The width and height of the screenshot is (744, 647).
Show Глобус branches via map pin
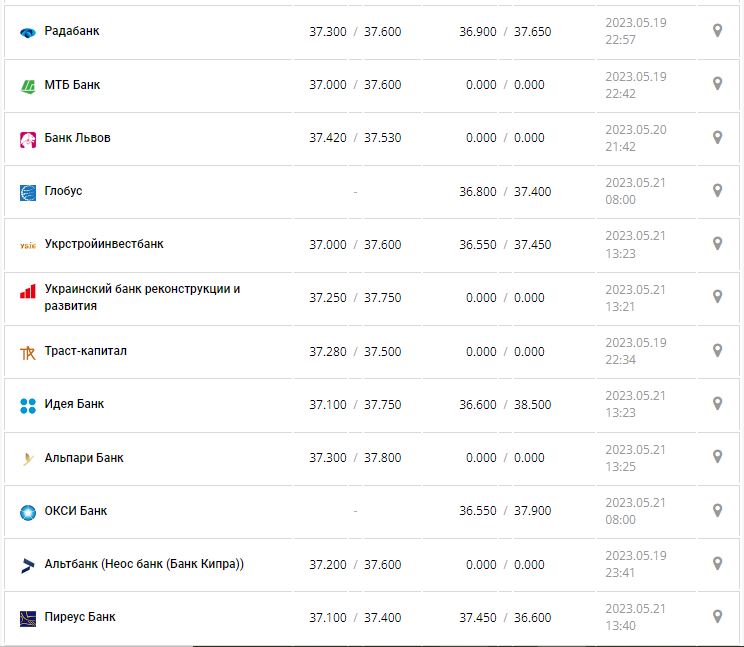tap(717, 190)
